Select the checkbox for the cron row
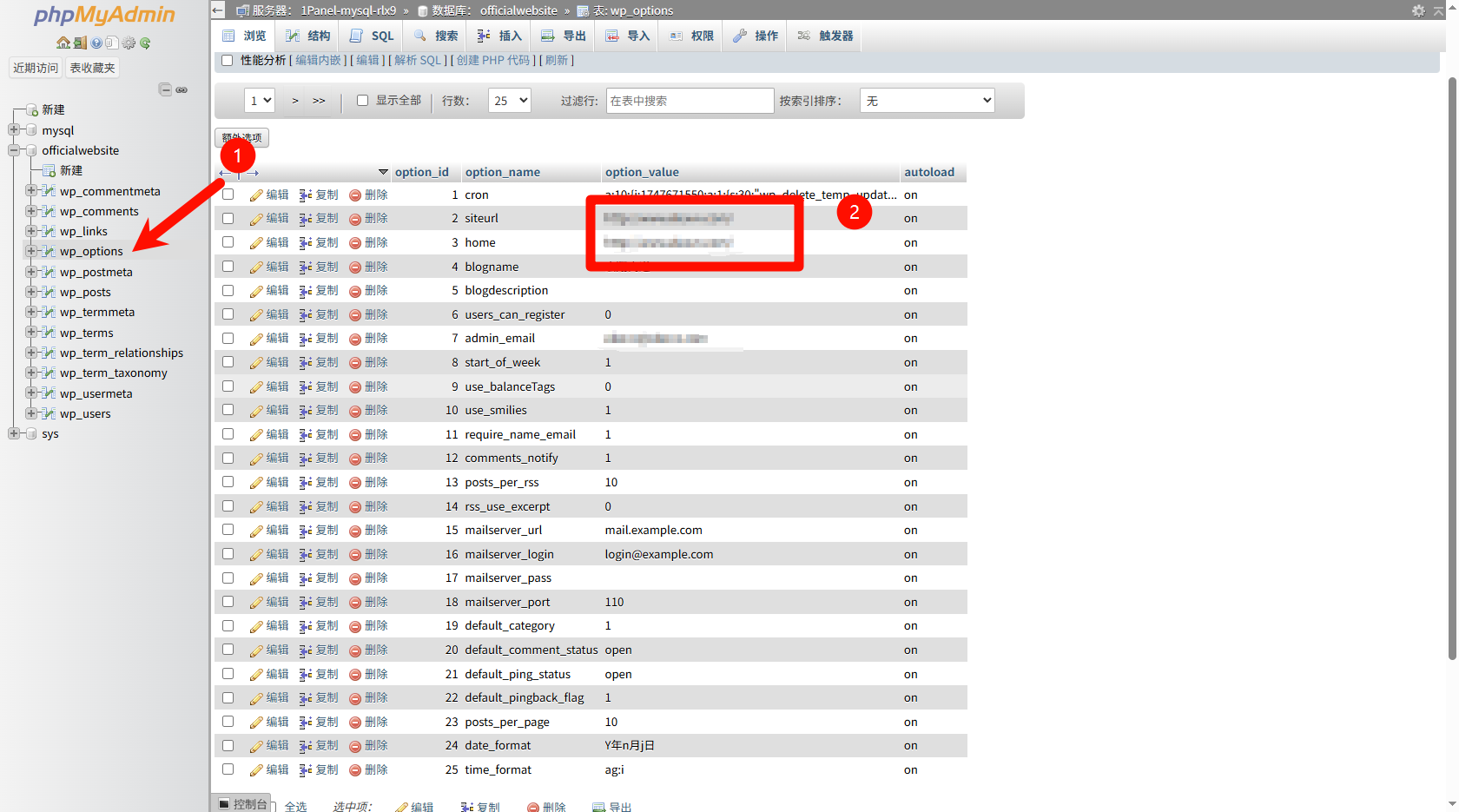Viewport: 1459px width, 812px height. click(x=228, y=195)
